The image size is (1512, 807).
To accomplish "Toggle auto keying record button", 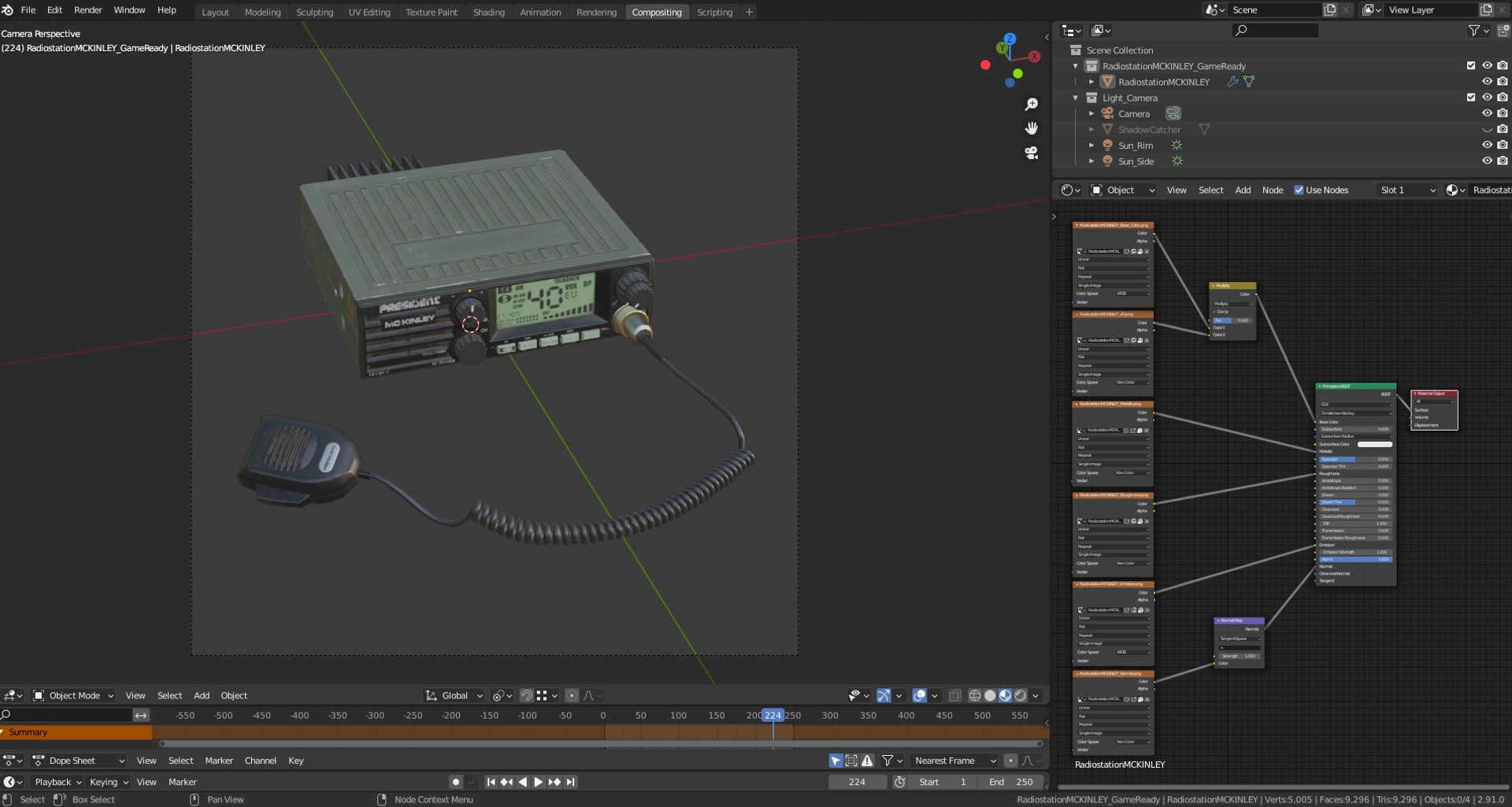I will pos(455,782).
